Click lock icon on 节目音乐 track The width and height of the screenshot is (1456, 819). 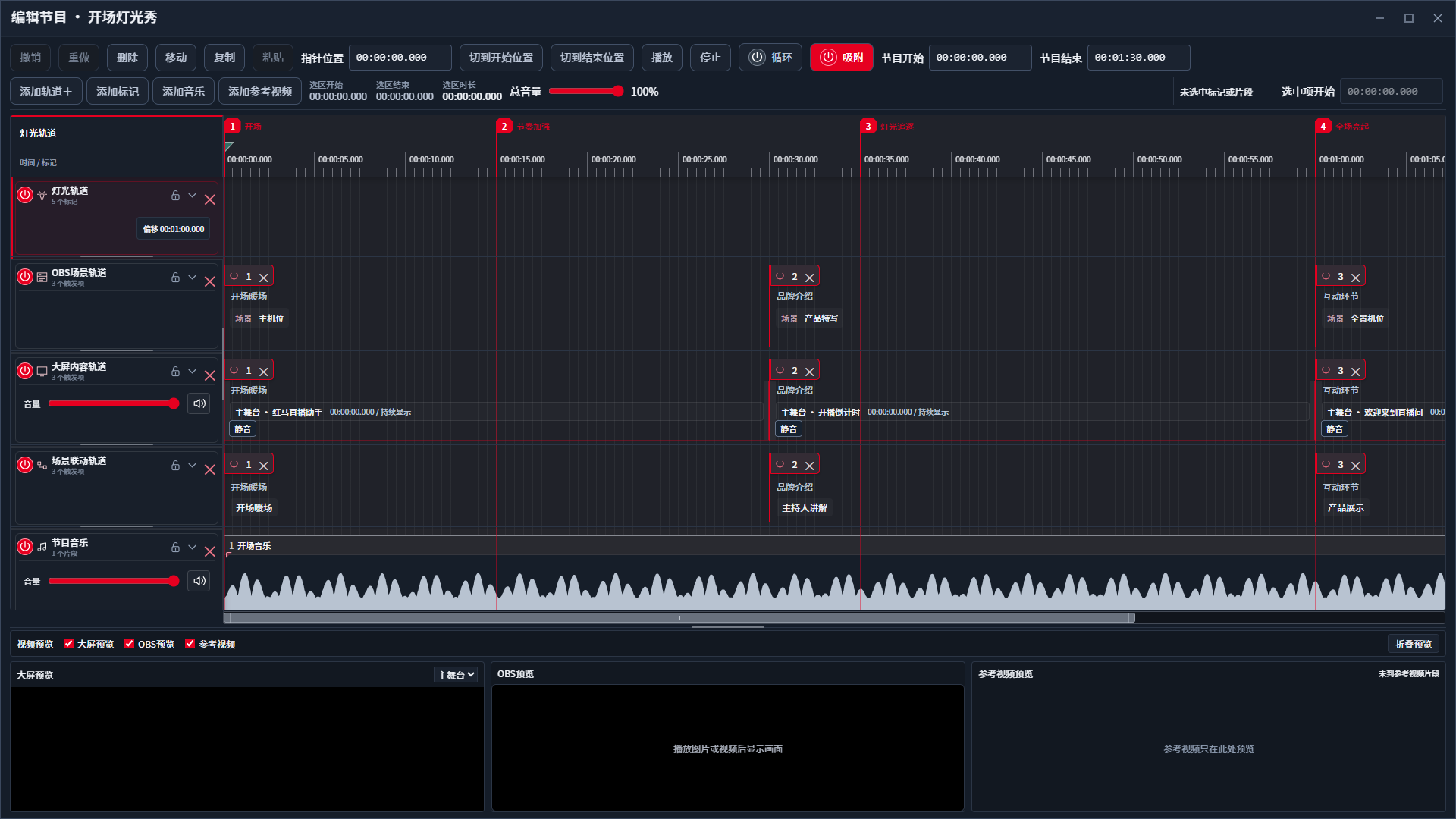pyautogui.click(x=175, y=548)
